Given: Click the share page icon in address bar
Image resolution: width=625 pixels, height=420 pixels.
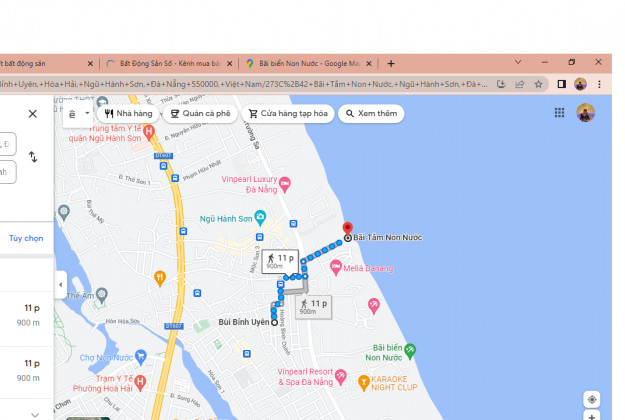Looking at the screenshot, I should [520, 84].
